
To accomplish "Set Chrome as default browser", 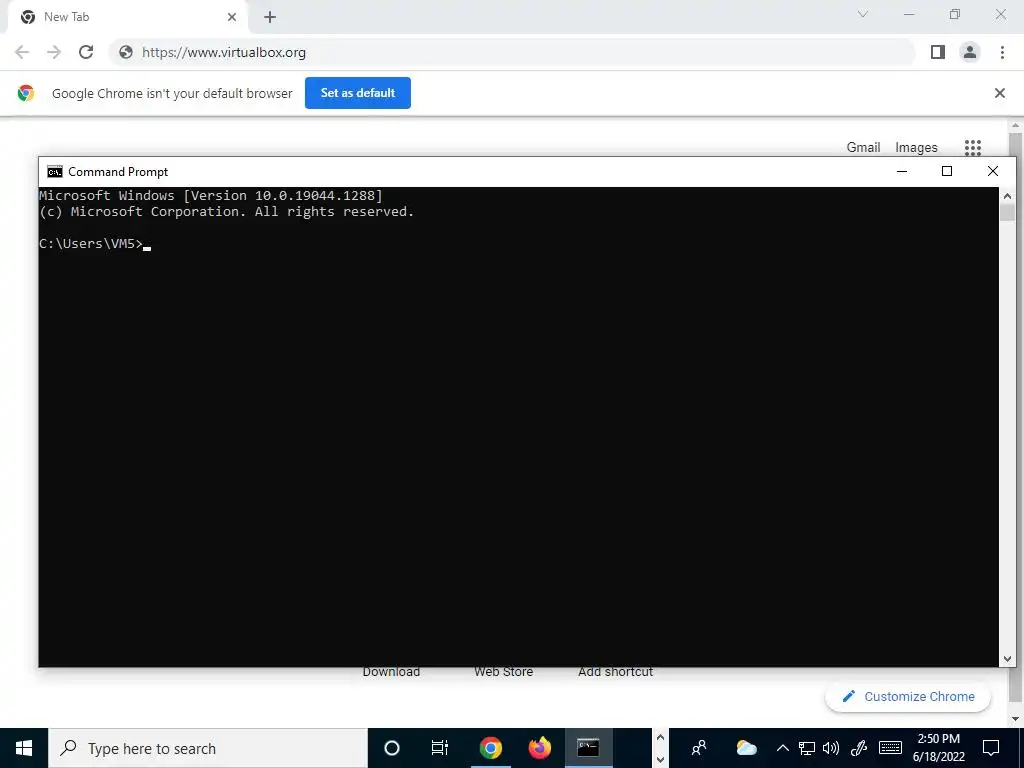I will click(x=358, y=93).
